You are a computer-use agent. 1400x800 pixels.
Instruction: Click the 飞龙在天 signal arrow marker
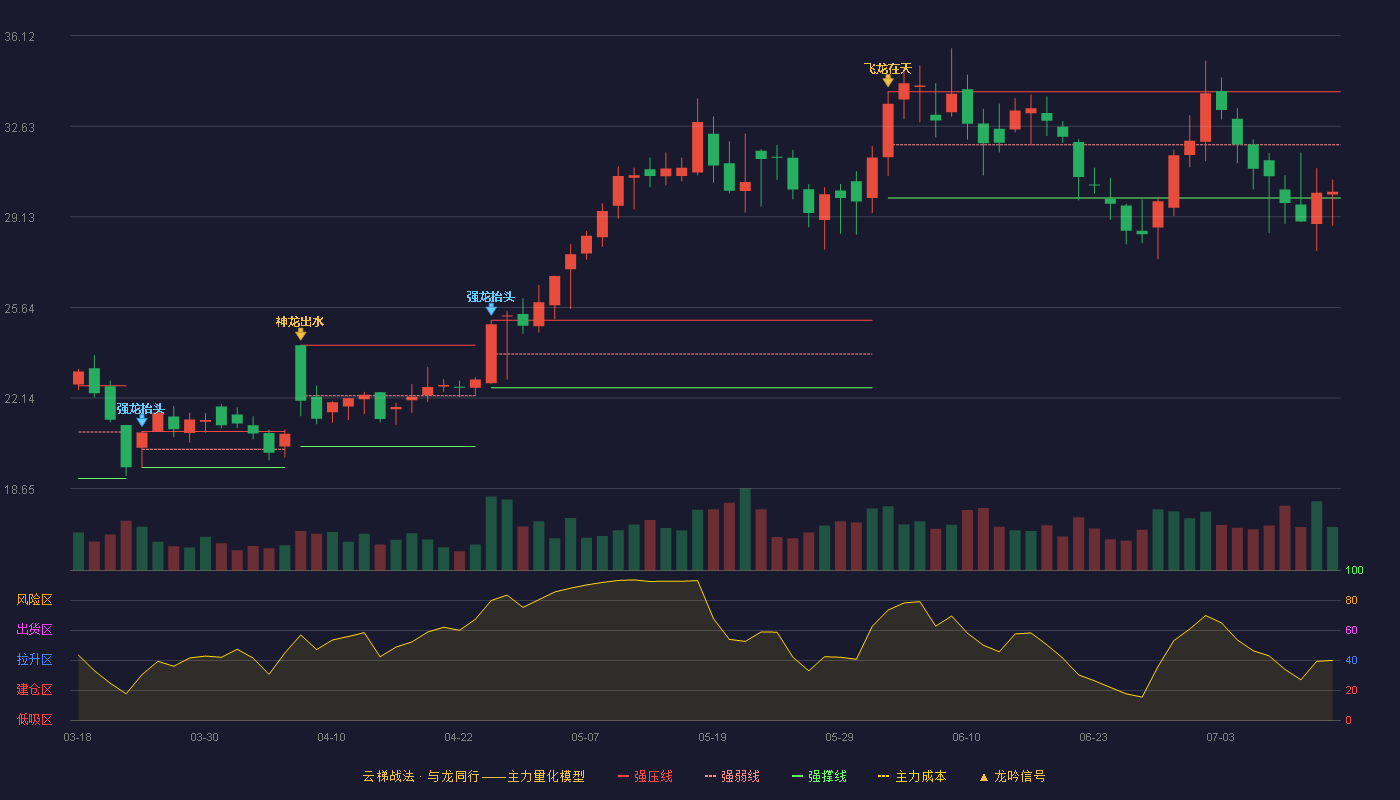coord(888,81)
